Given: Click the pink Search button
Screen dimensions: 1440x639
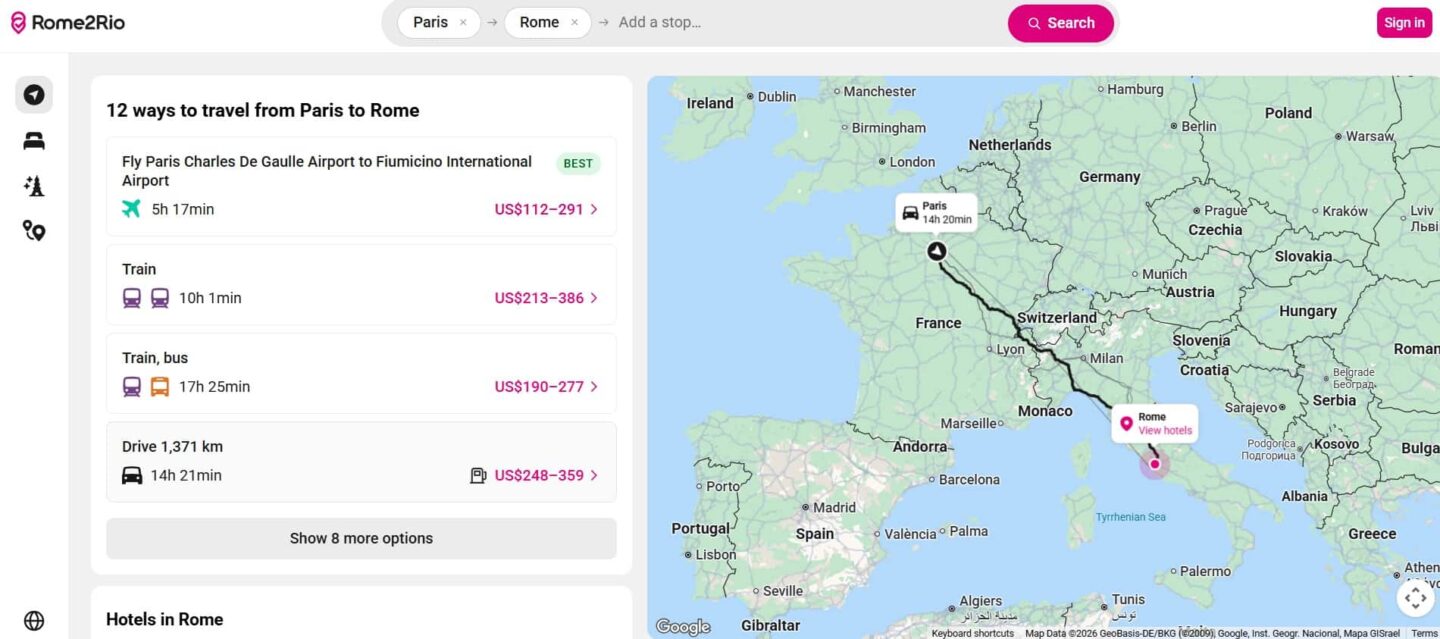Looking at the screenshot, I should click(x=1061, y=23).
